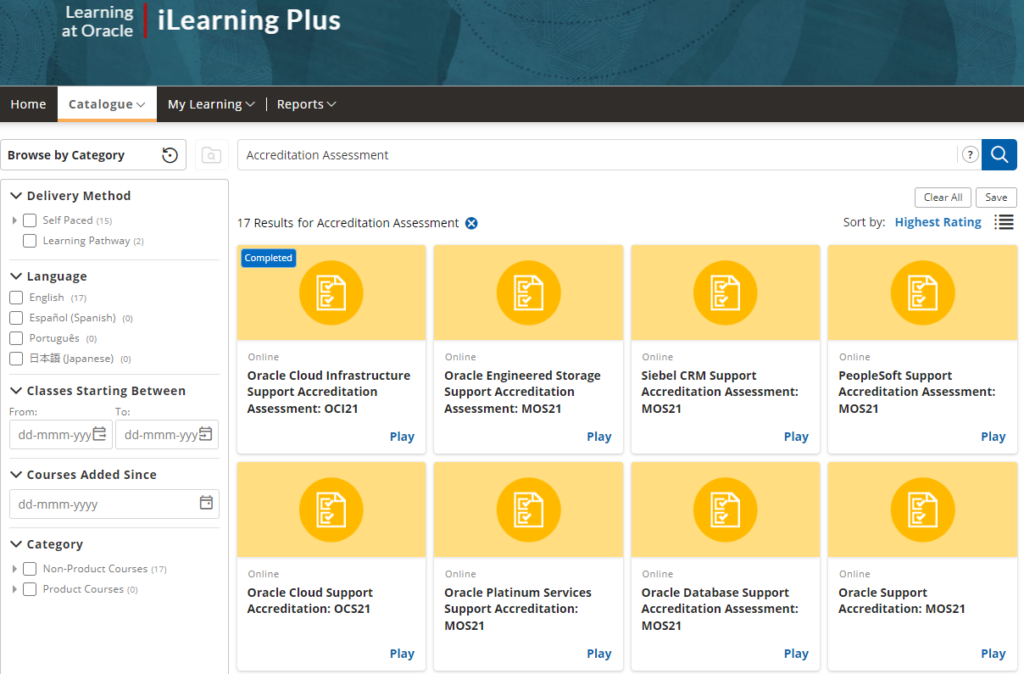Click the Oracle Cloud Infrastructure Support course icon
The width and height of the screenshot is (1024, 674).
pyautogui.click(x=331, y=293)
